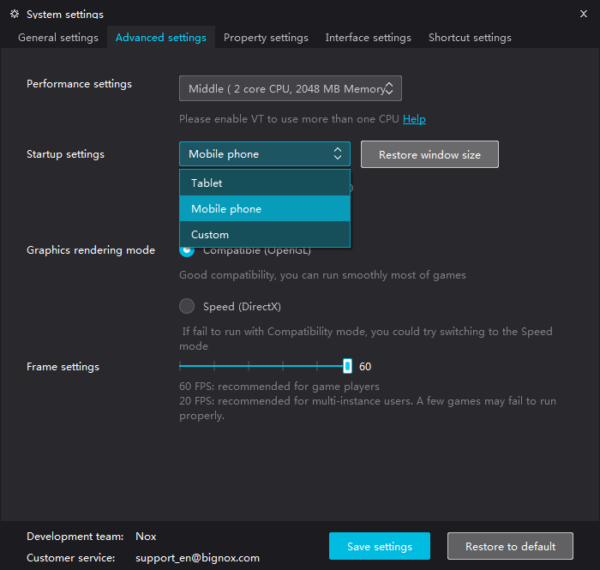Select the Compatible (OpenGL) rendering mode
This screenshot has height=570, width=600.
tap(187, 251)
